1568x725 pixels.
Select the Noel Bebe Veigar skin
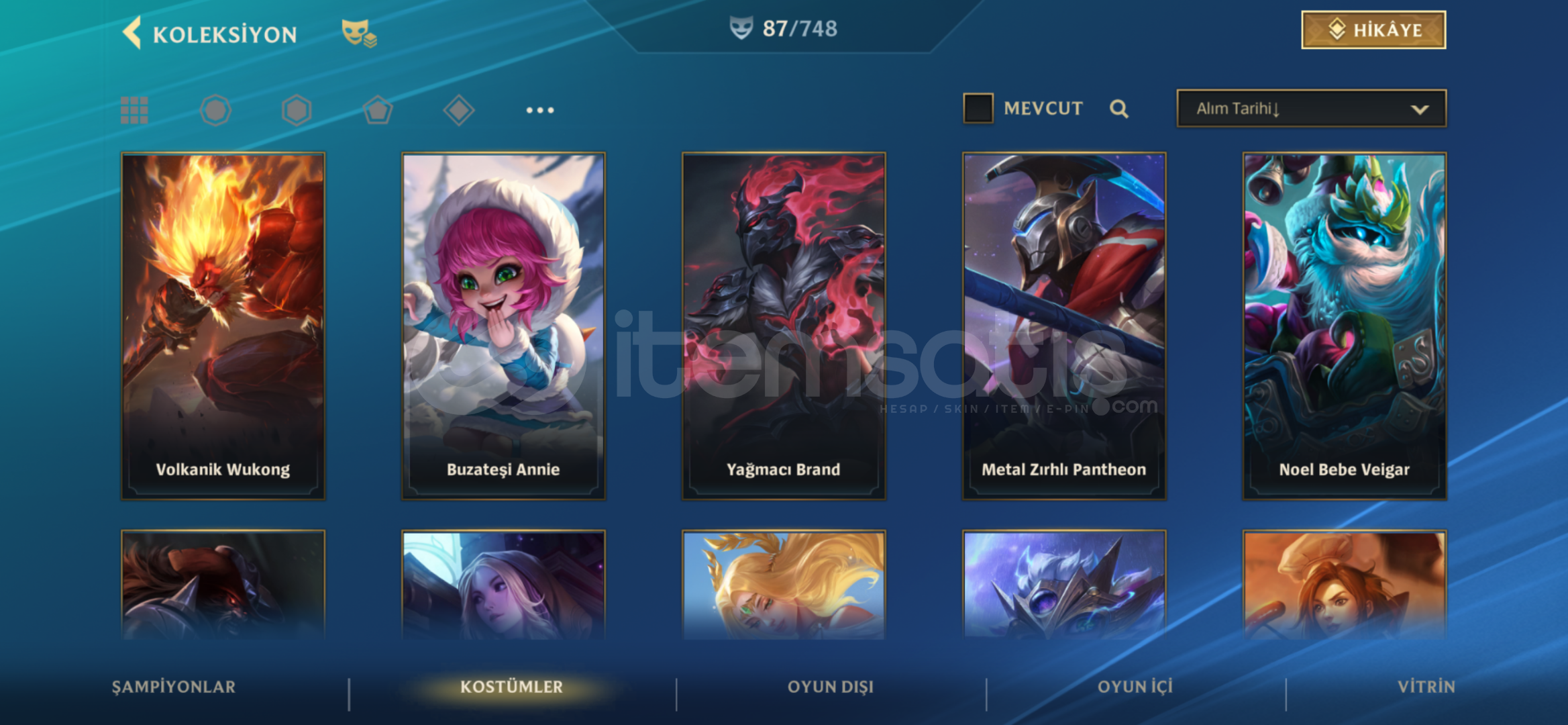point(1345,326)
